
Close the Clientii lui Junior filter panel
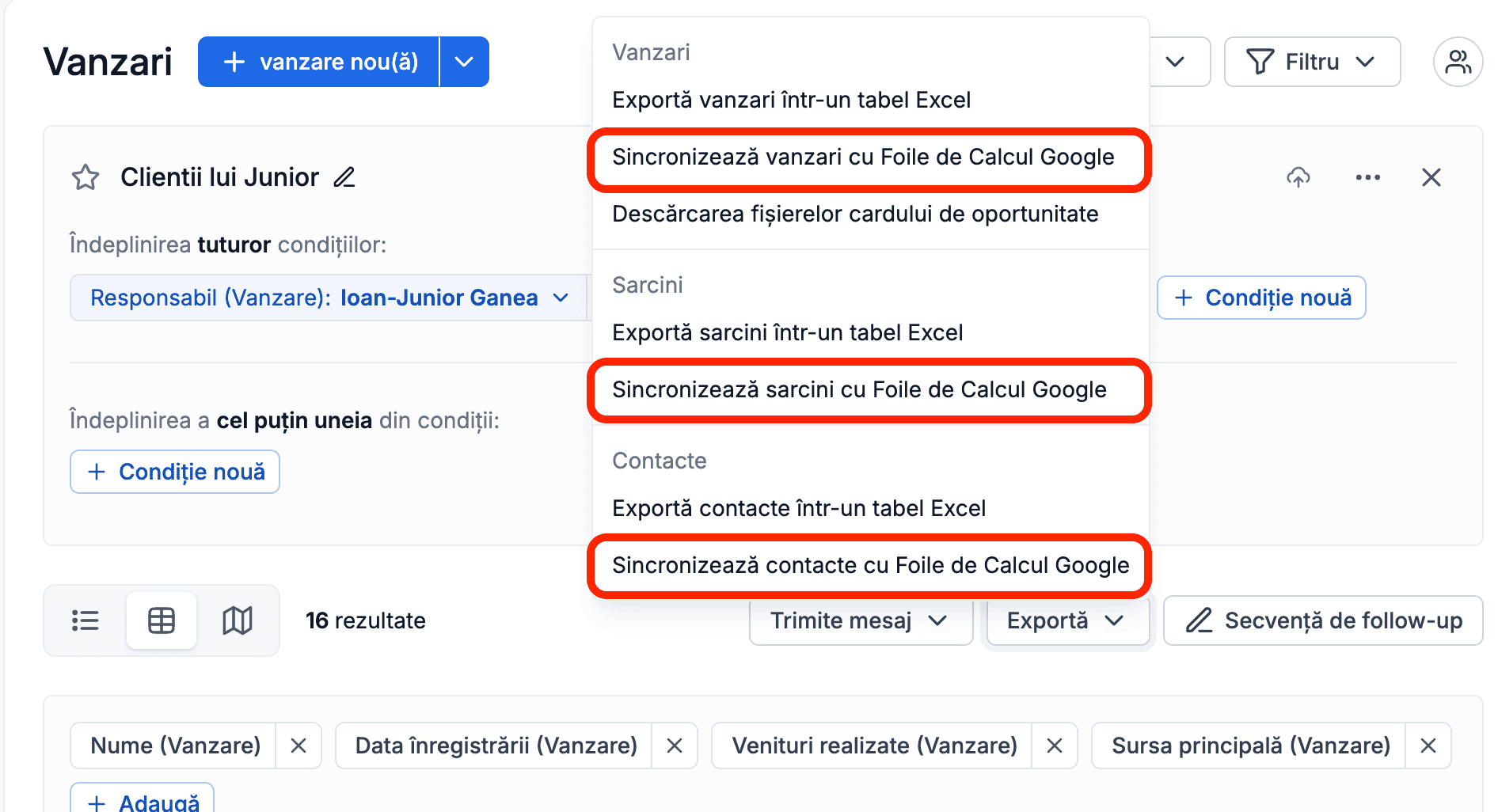pyautogui.click(x=1431, y=177)
